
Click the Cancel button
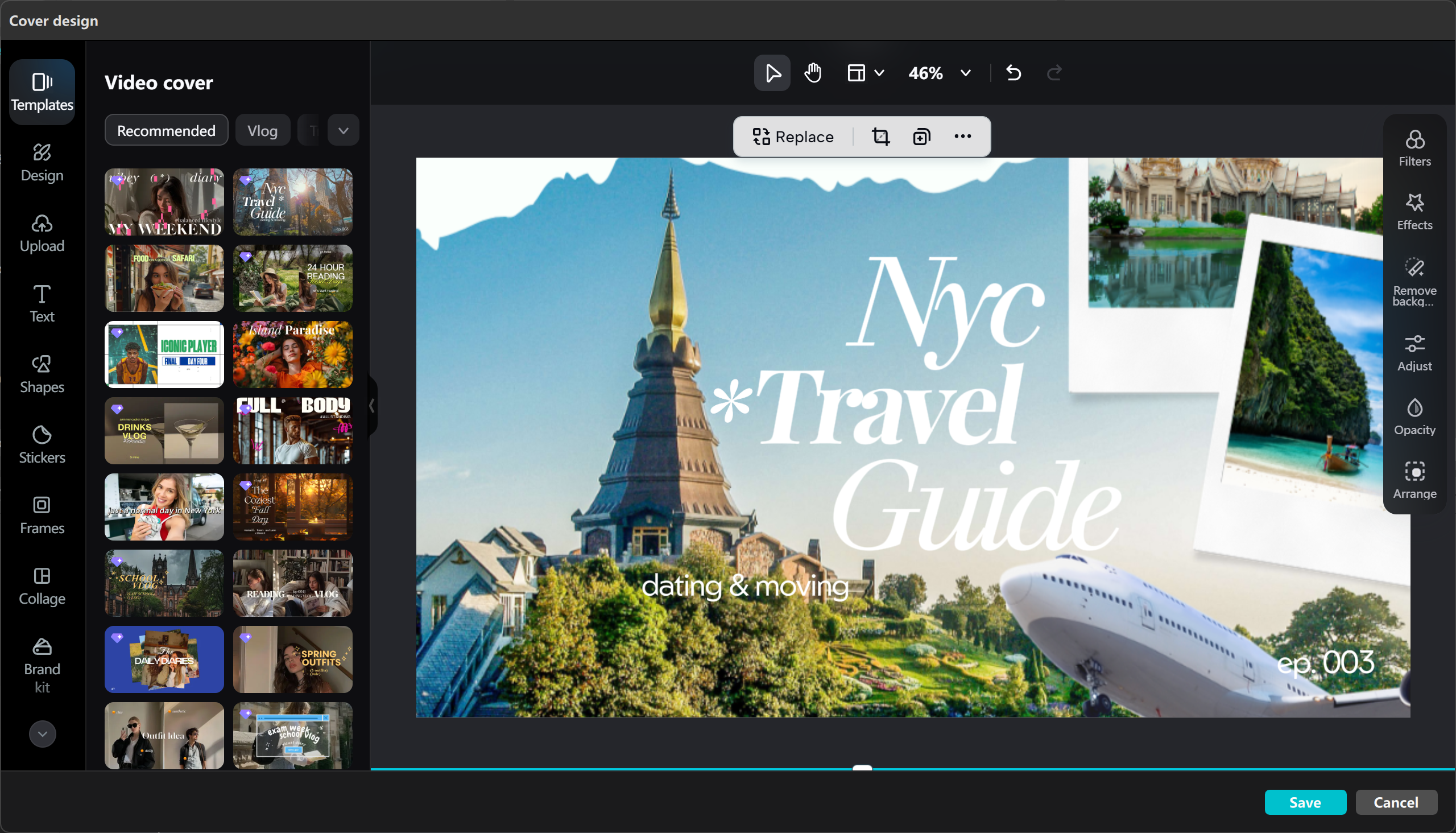1395,802
